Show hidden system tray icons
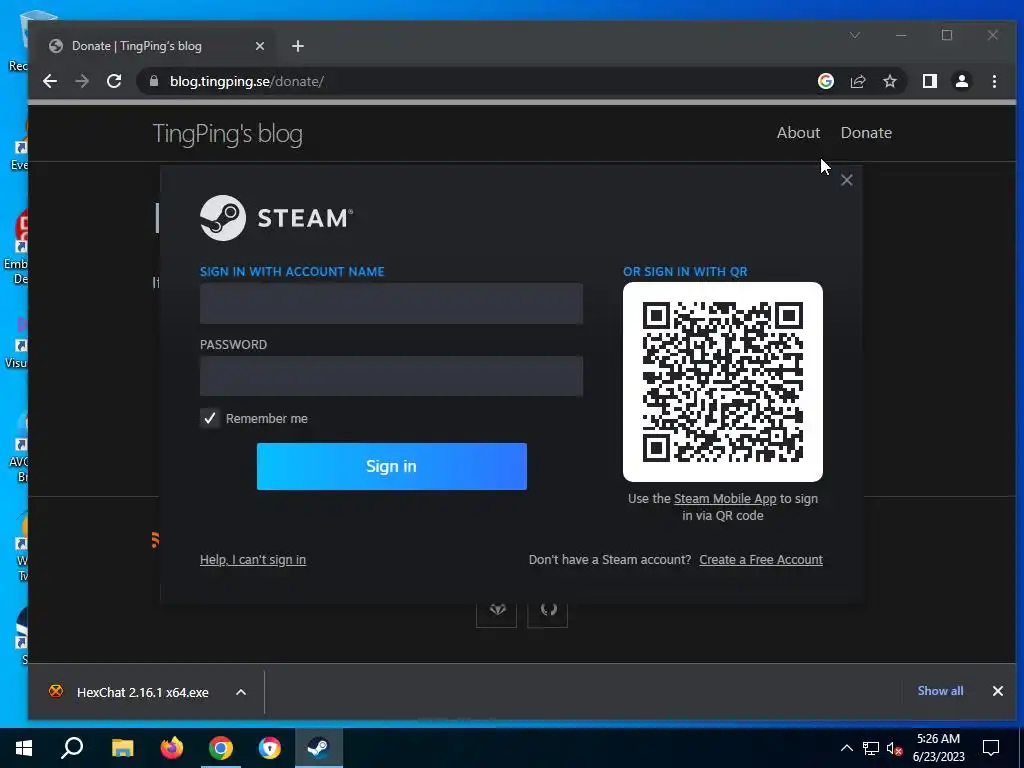Viewport: 1024px width, 768px height. [x=846, y=748]
